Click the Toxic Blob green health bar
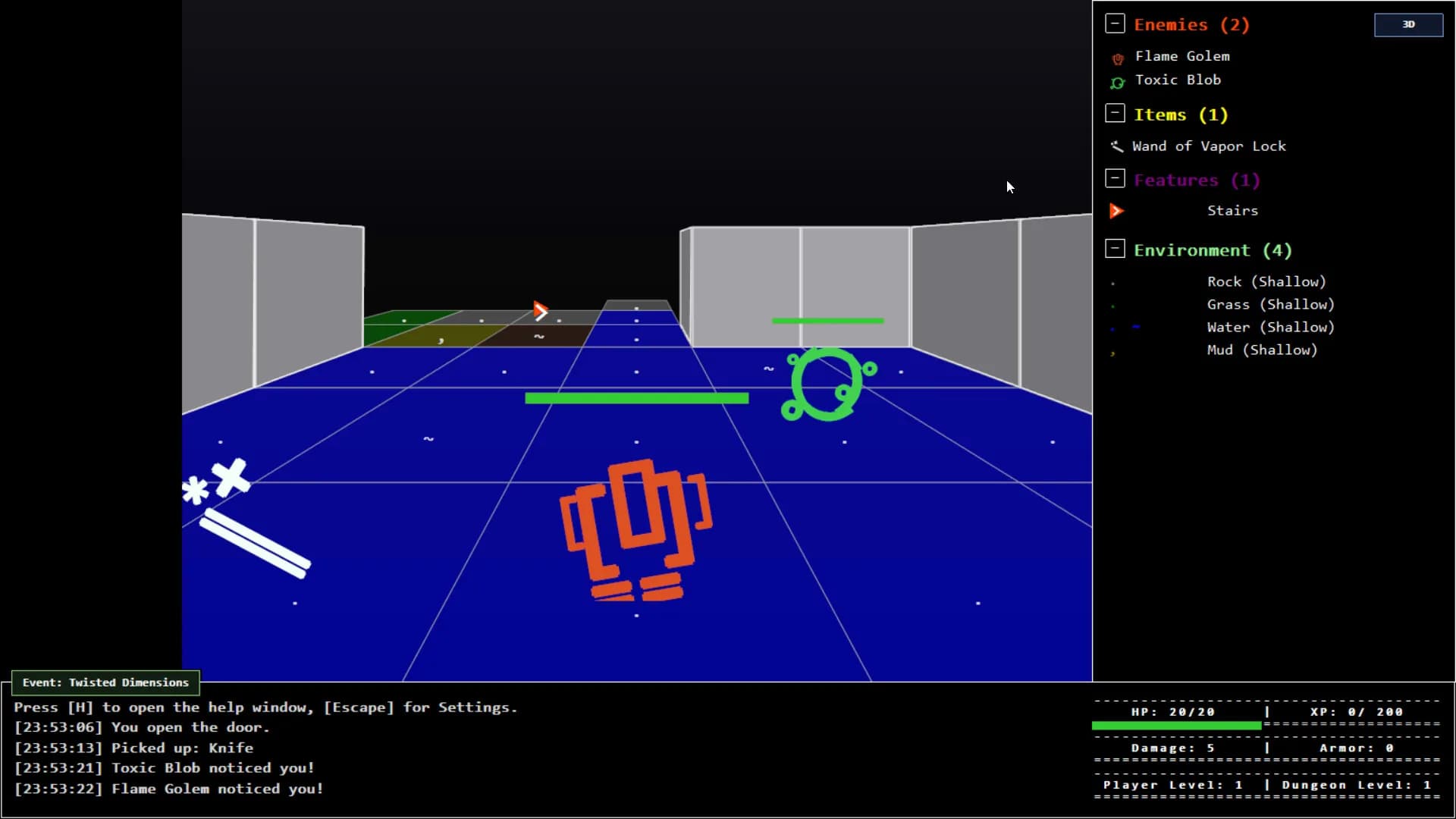The image size is (1456, 819). [827, 321]
